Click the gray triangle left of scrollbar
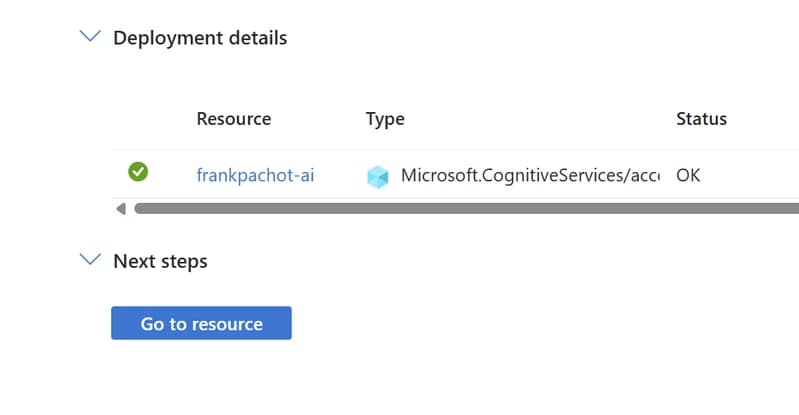The image size is (799, 415). pyautogui.click(x=121, y=209)
